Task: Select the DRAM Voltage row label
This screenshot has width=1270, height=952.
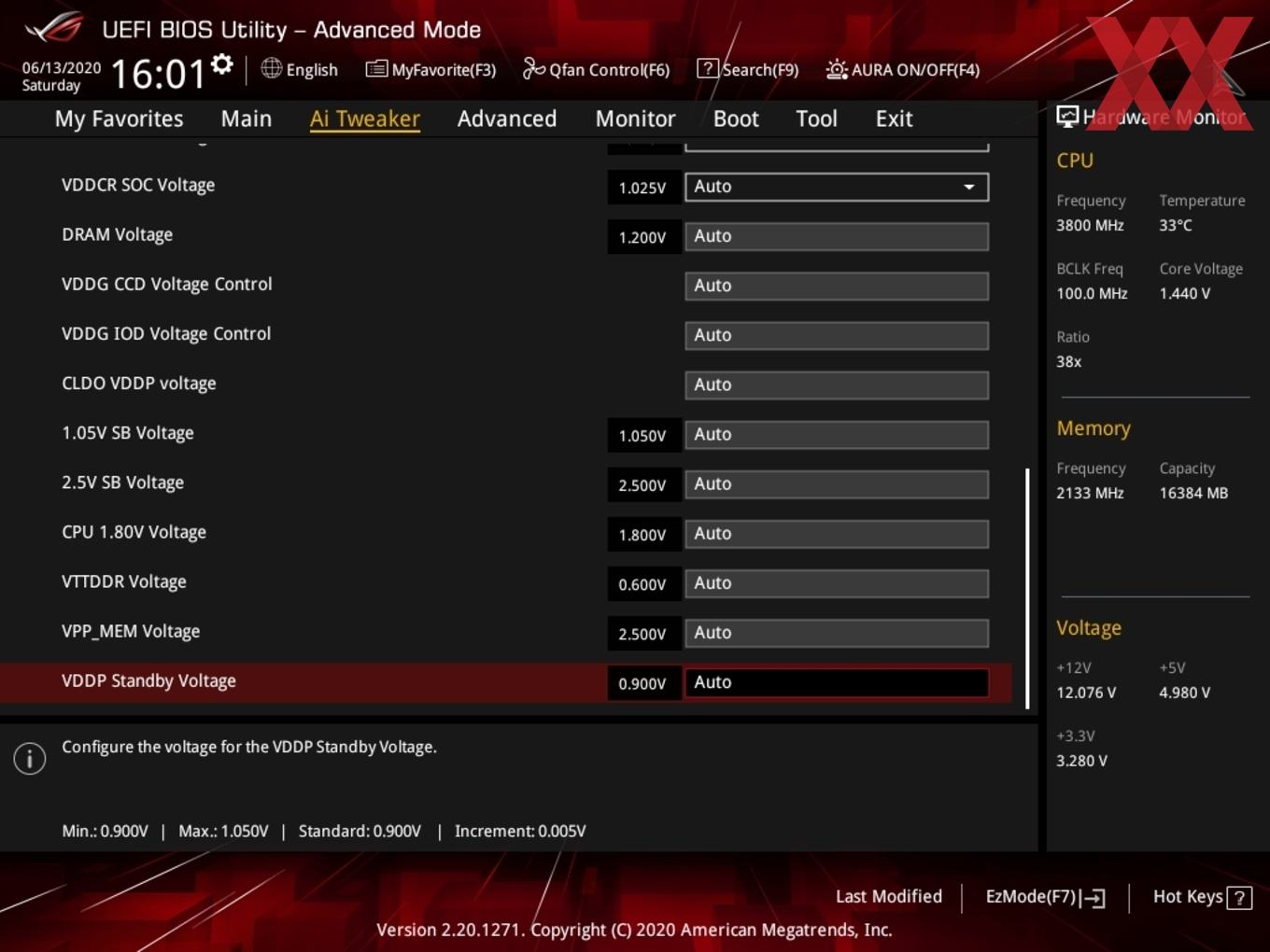Action: pyautogui.click(x=117, y=234)
